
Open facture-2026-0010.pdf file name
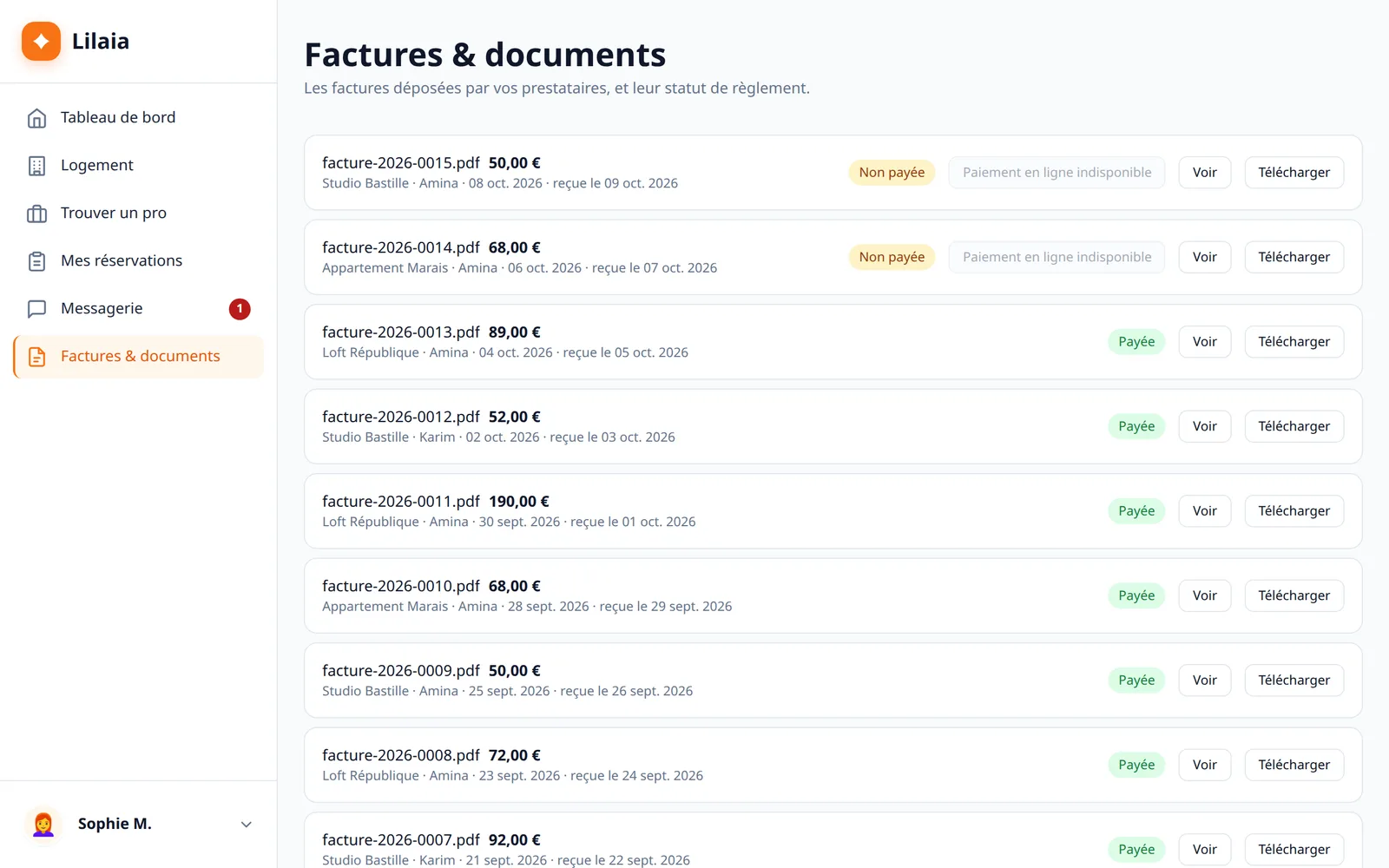coord(400,586)
